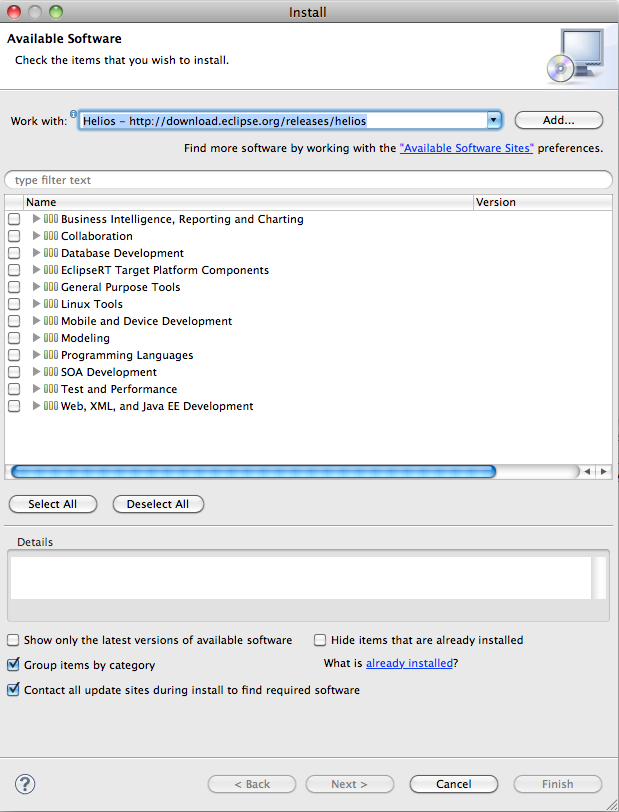Expand the SOA Development category
619x812 pixels.
click(36, 371)
